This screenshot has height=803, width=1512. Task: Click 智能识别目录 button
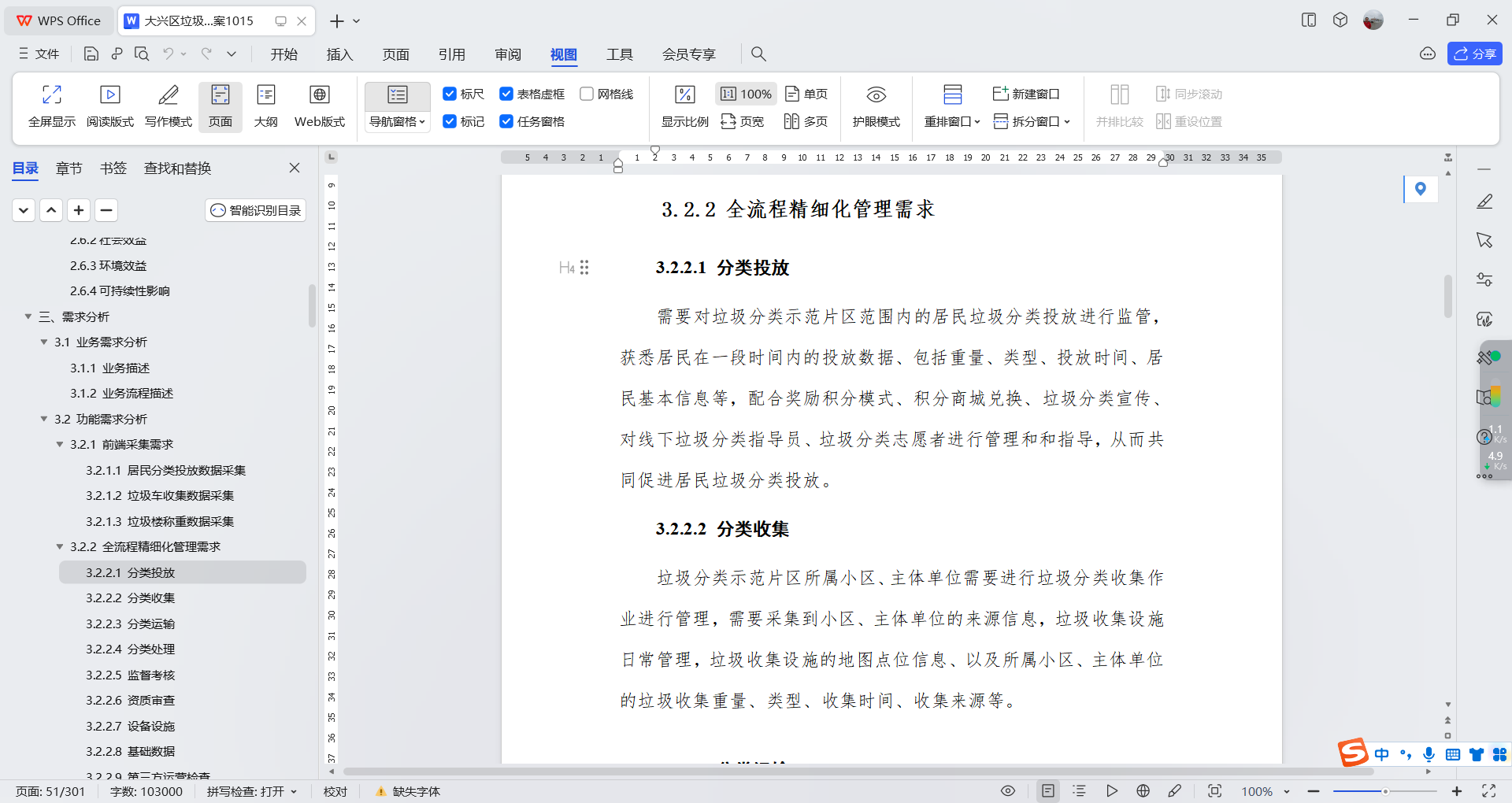pos(256,210)
